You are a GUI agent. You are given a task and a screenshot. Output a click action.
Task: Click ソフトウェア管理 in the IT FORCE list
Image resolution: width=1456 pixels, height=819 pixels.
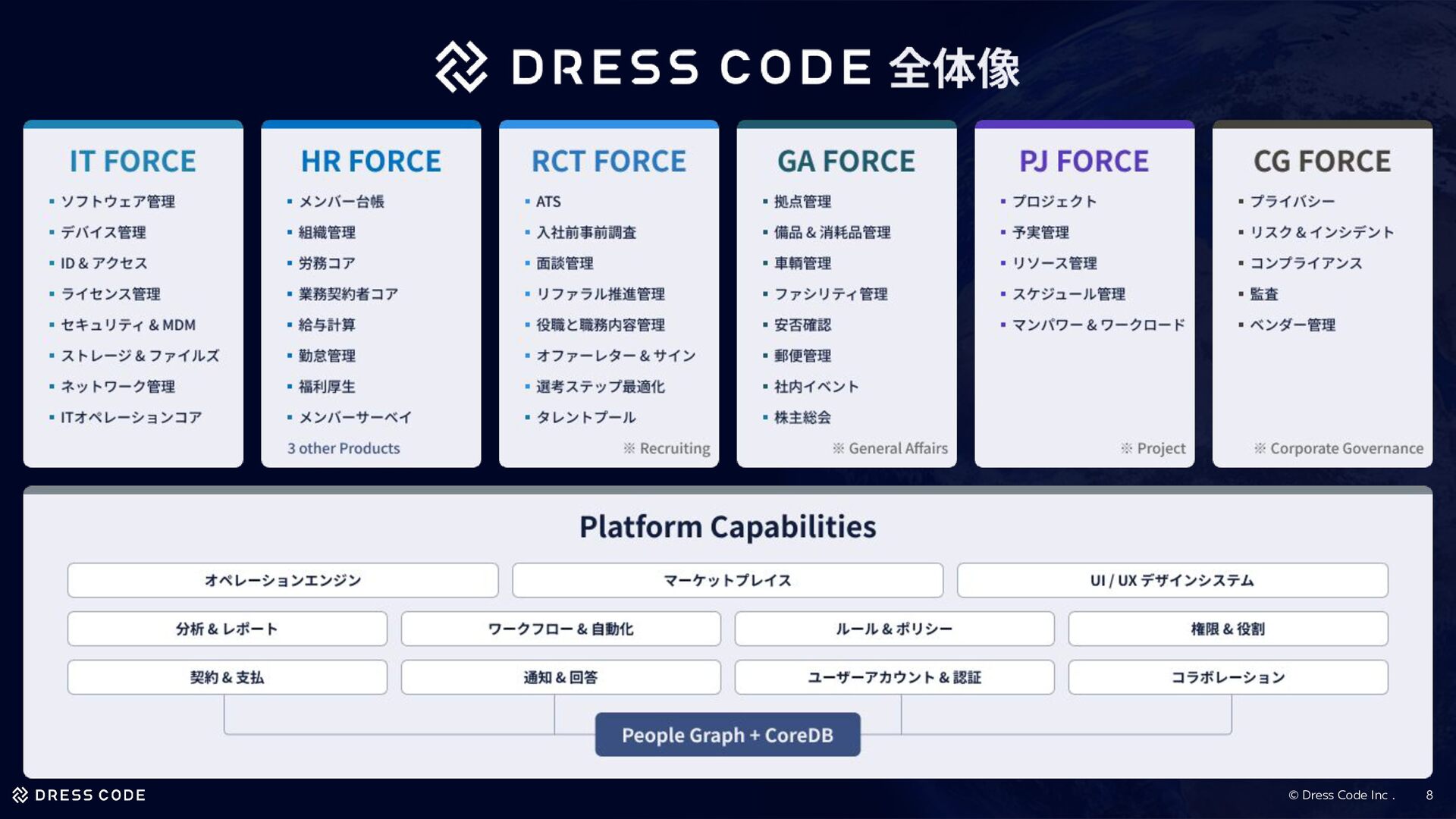click(x=118, y=202)
